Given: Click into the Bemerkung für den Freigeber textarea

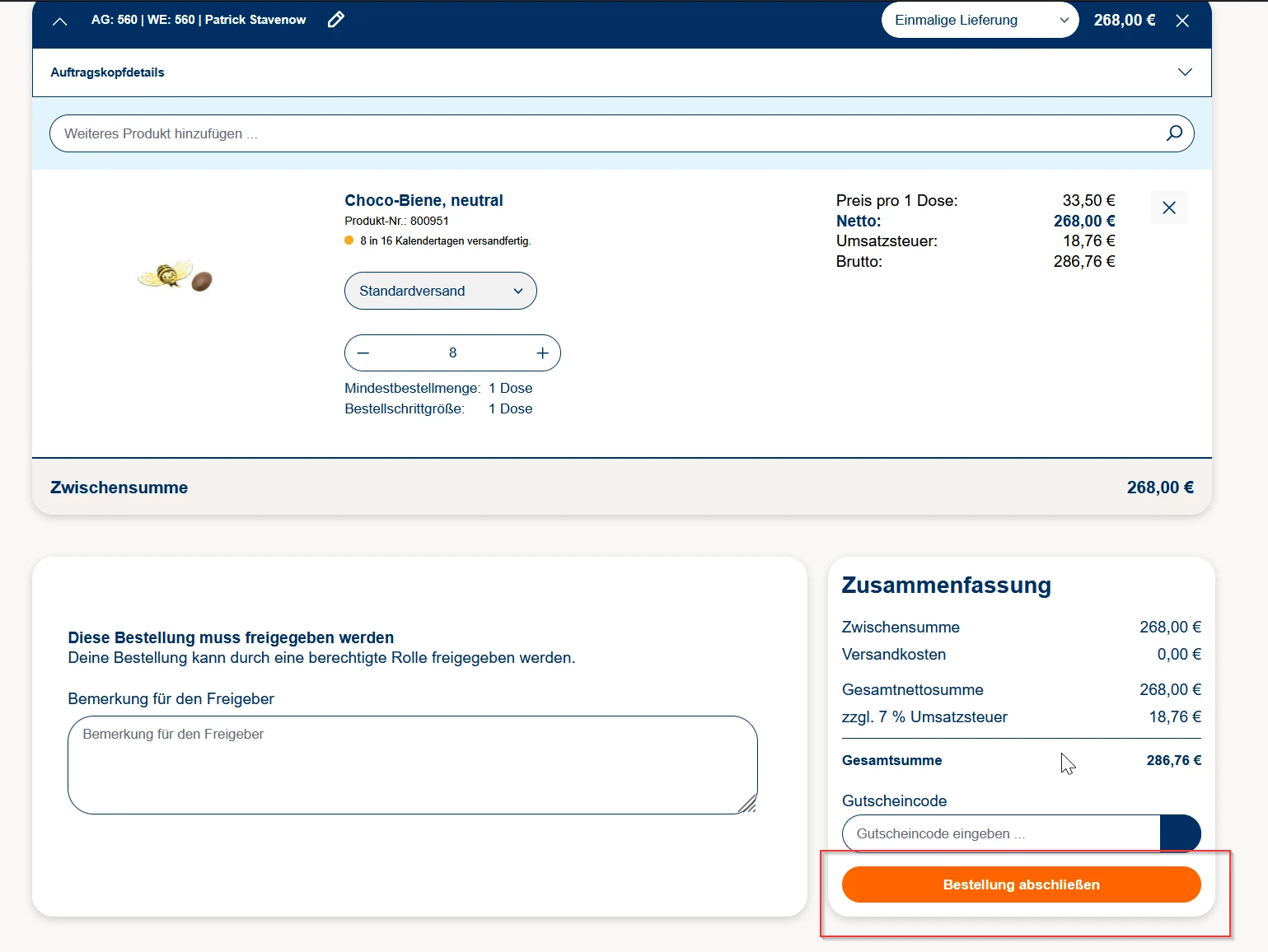Looking at the screenshot, I should pyautogui.click(x=412, y=764).
